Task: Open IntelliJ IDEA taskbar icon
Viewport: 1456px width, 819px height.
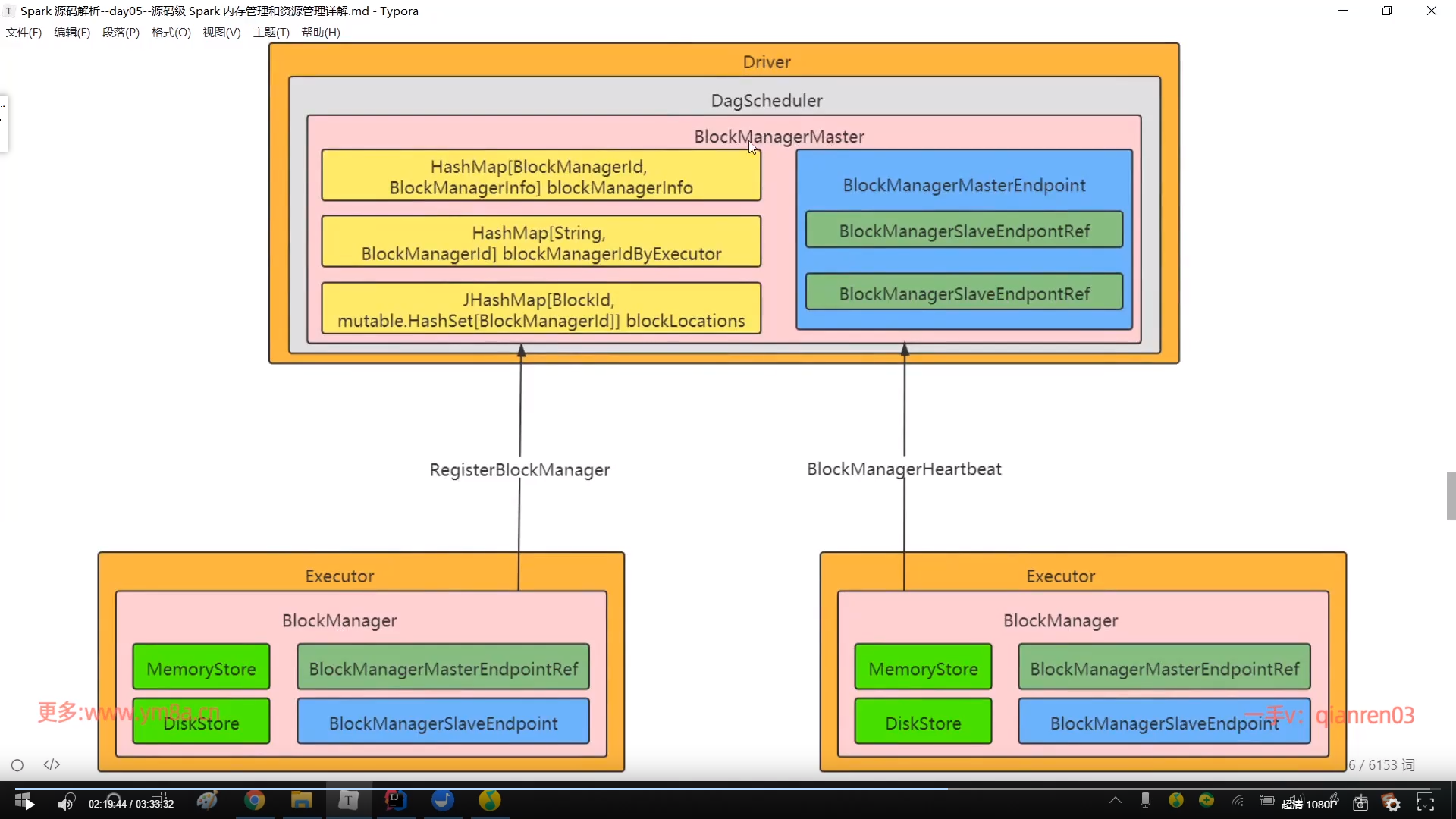Action: coord(396,800)
